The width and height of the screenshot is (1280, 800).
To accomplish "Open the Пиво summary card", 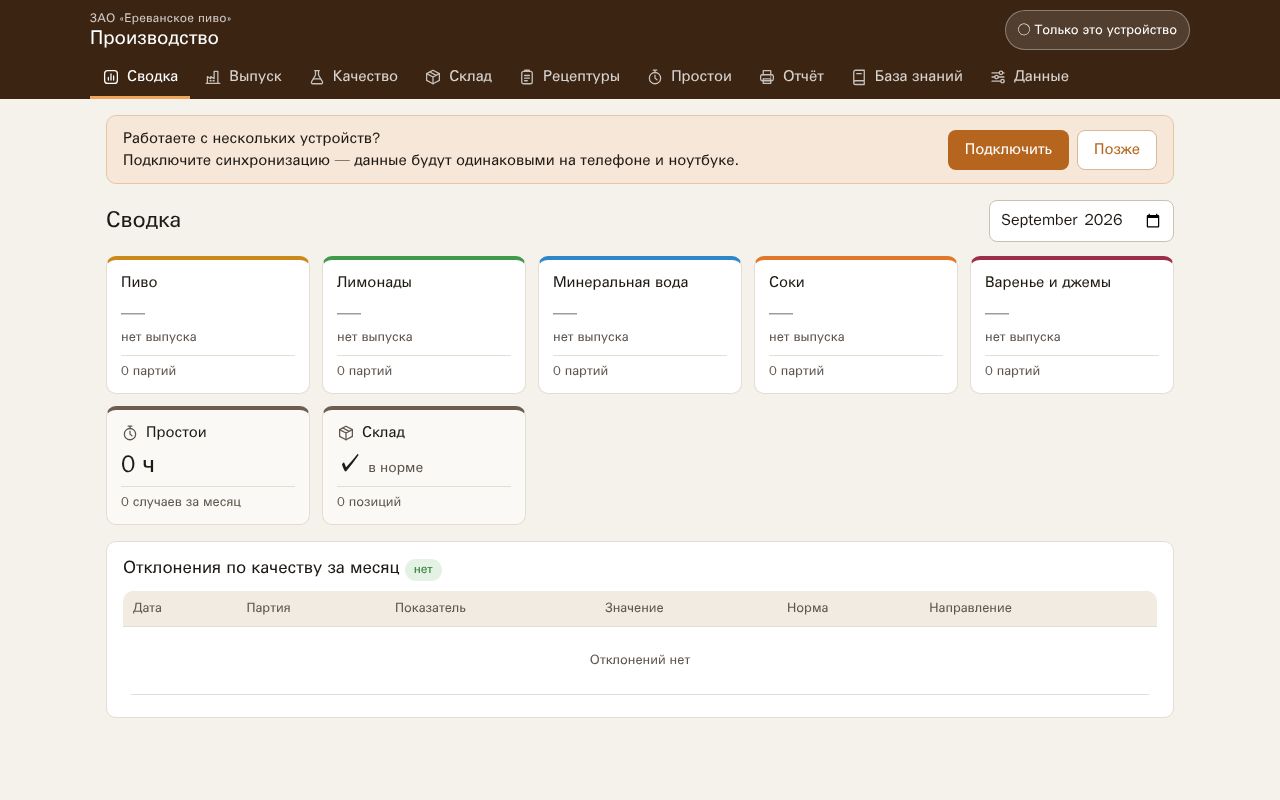I will click(x=208, y=325).
